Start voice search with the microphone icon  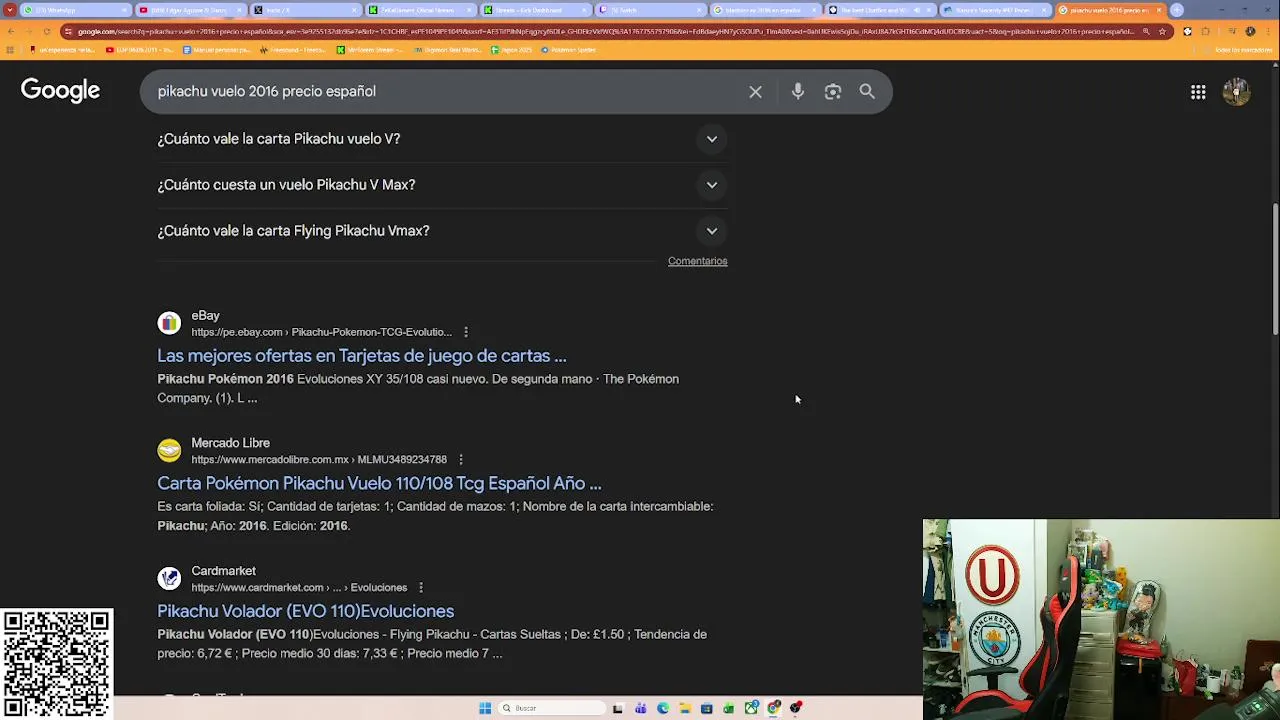797,92
